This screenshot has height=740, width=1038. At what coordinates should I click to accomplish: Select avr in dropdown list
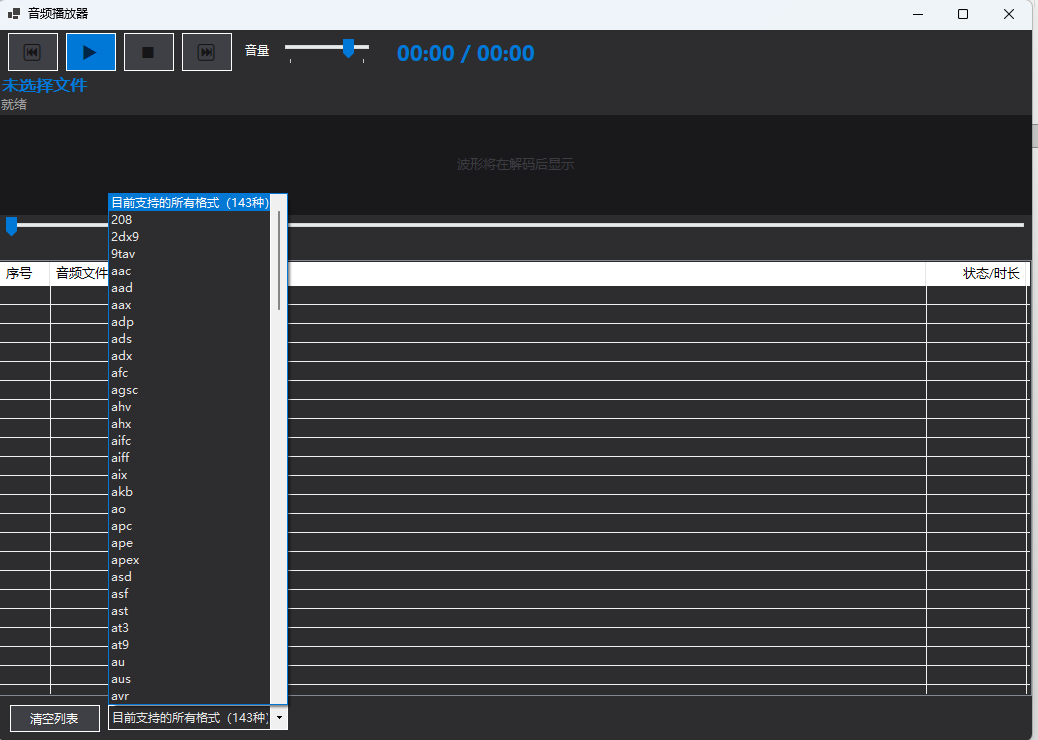coord(189,696)
